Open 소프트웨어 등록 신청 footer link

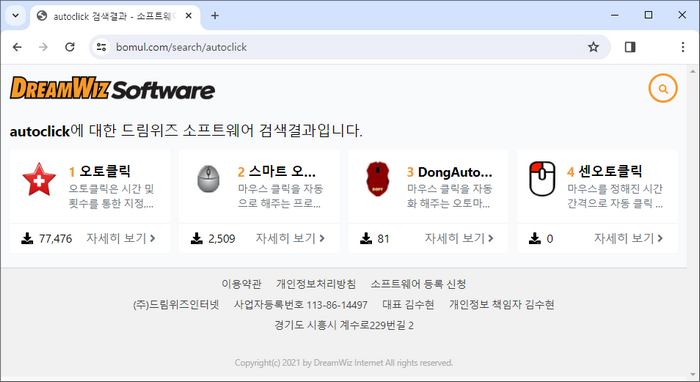tap(418, 284)
